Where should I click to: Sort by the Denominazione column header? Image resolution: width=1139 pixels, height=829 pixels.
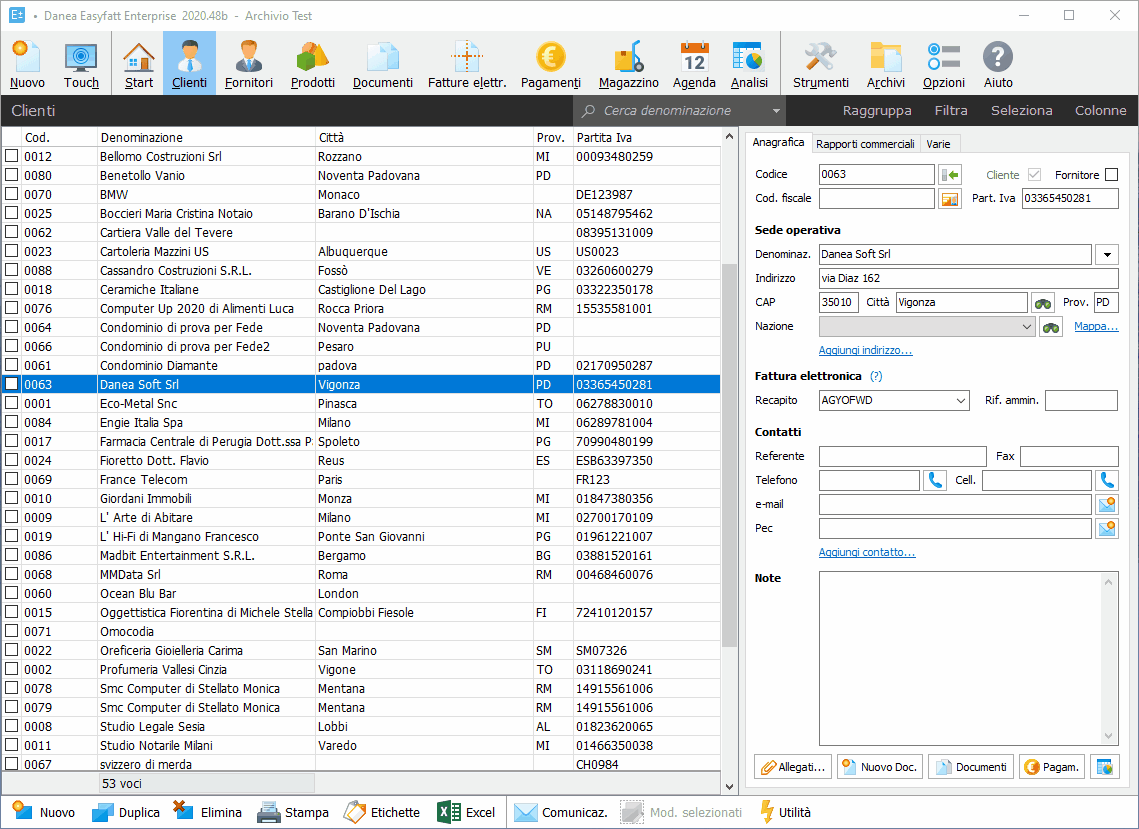pos(206,137)
